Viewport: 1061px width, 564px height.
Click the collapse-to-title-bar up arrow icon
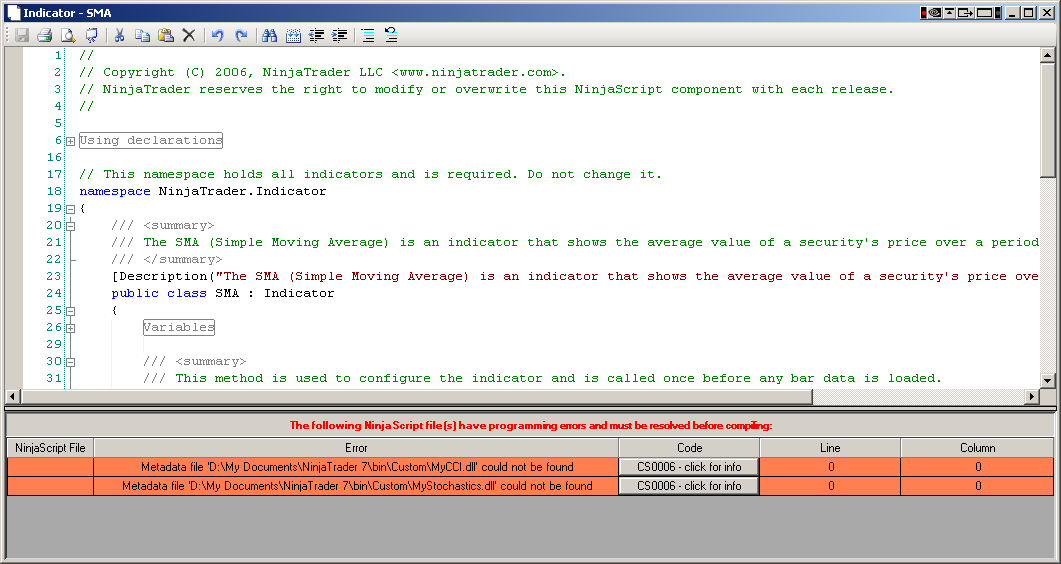click(x=949, y=13)
